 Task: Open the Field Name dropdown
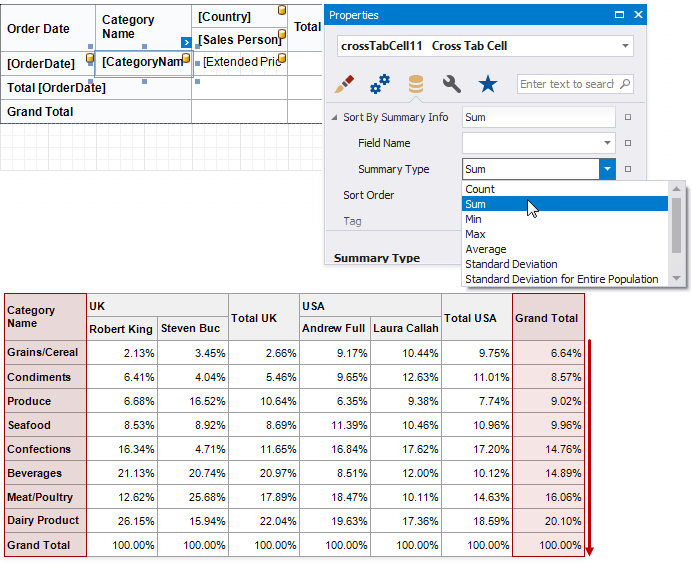[x=607, y=143]
